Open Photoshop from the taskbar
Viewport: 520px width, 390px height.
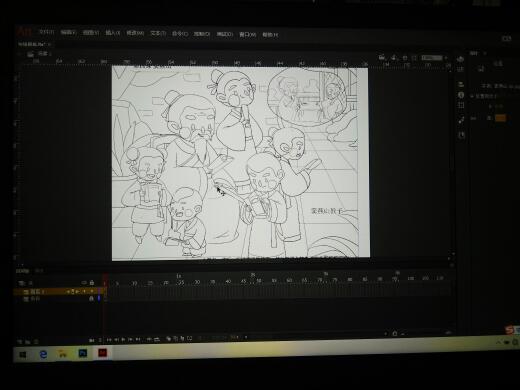82,353
